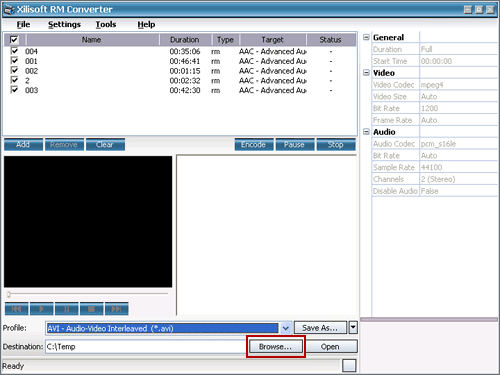Click the Type column header

coord(225,40)
